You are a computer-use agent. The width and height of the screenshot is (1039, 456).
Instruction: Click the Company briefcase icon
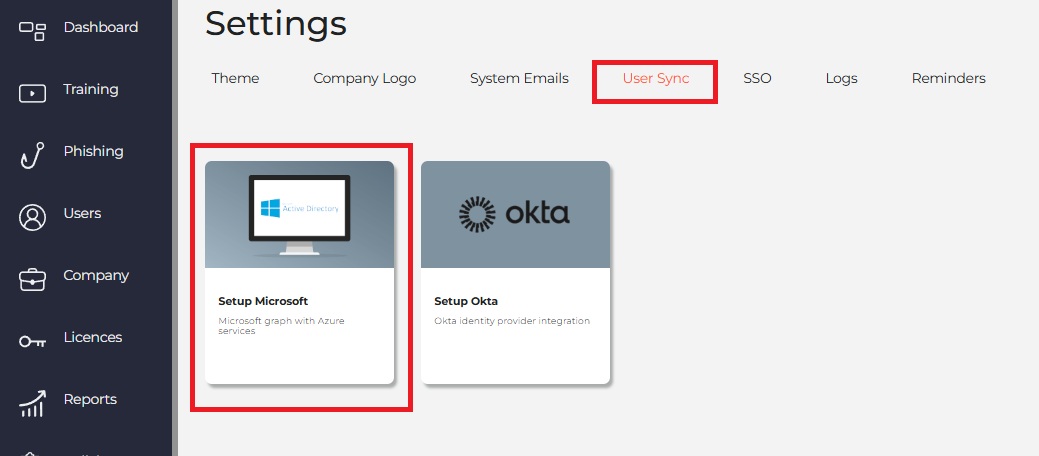(32, 280)
